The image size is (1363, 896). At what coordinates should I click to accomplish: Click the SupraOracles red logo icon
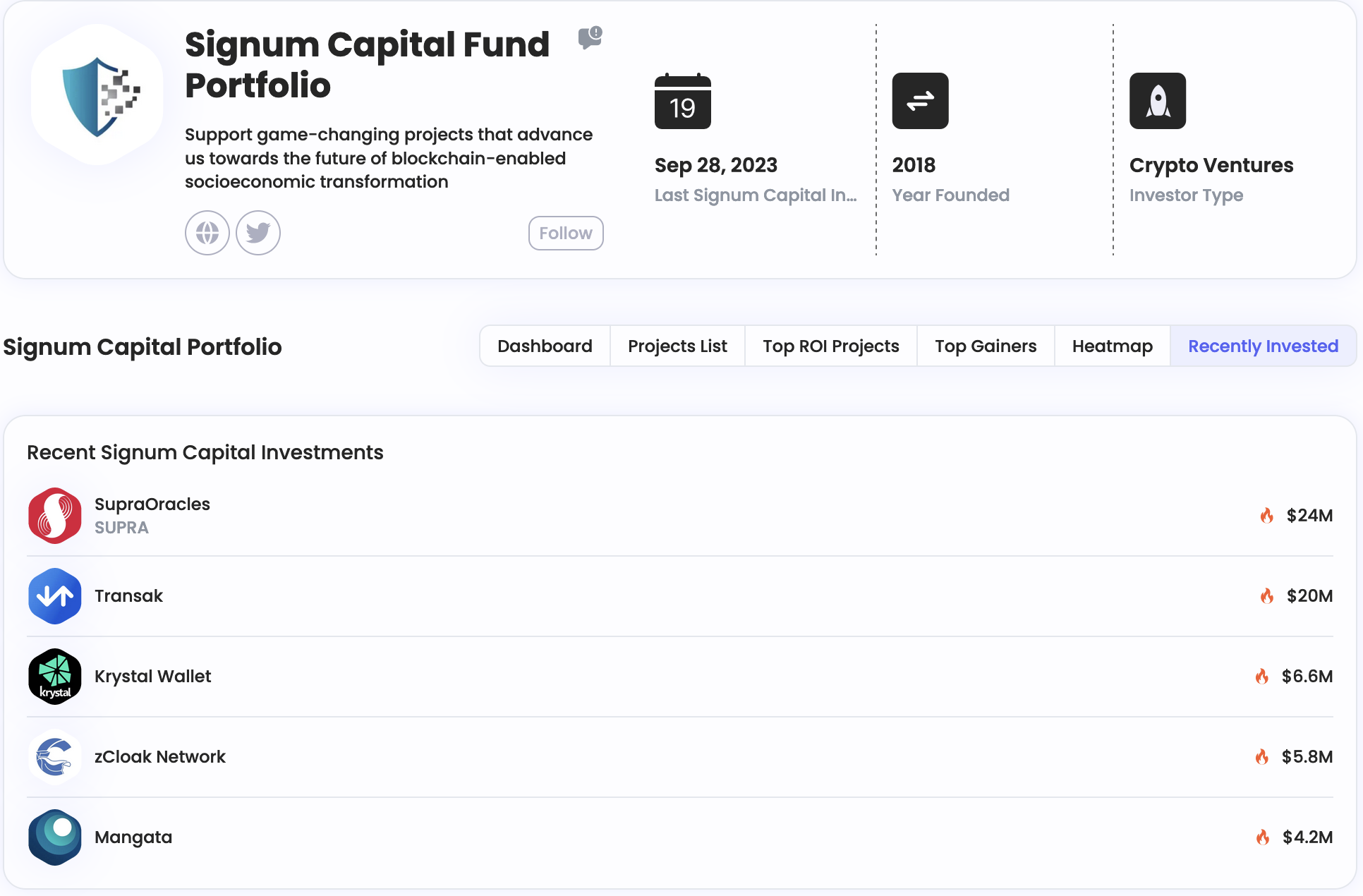(55, 516)
